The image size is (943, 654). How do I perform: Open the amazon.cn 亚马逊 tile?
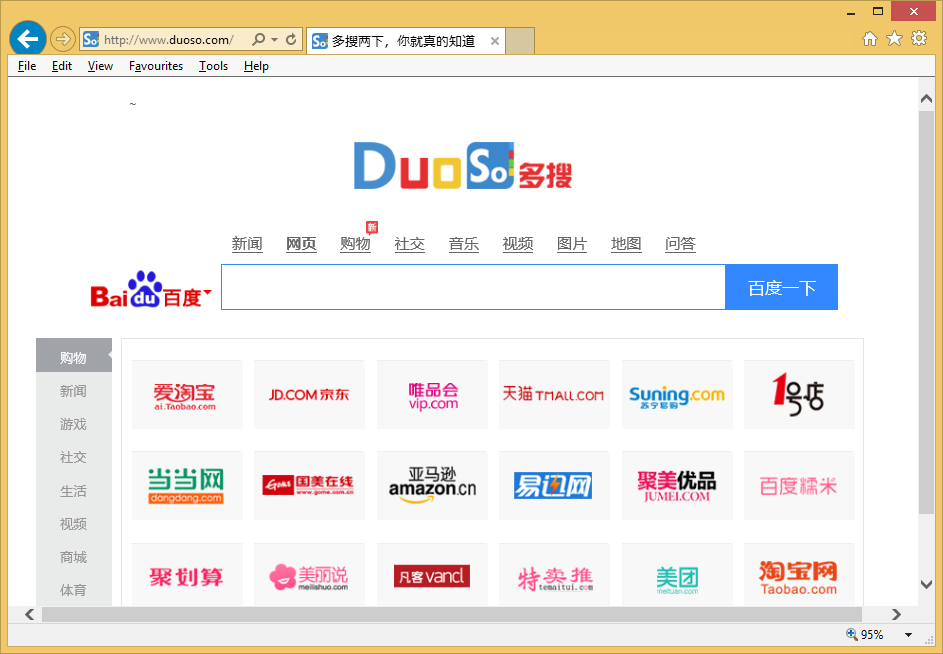[432, 486]
